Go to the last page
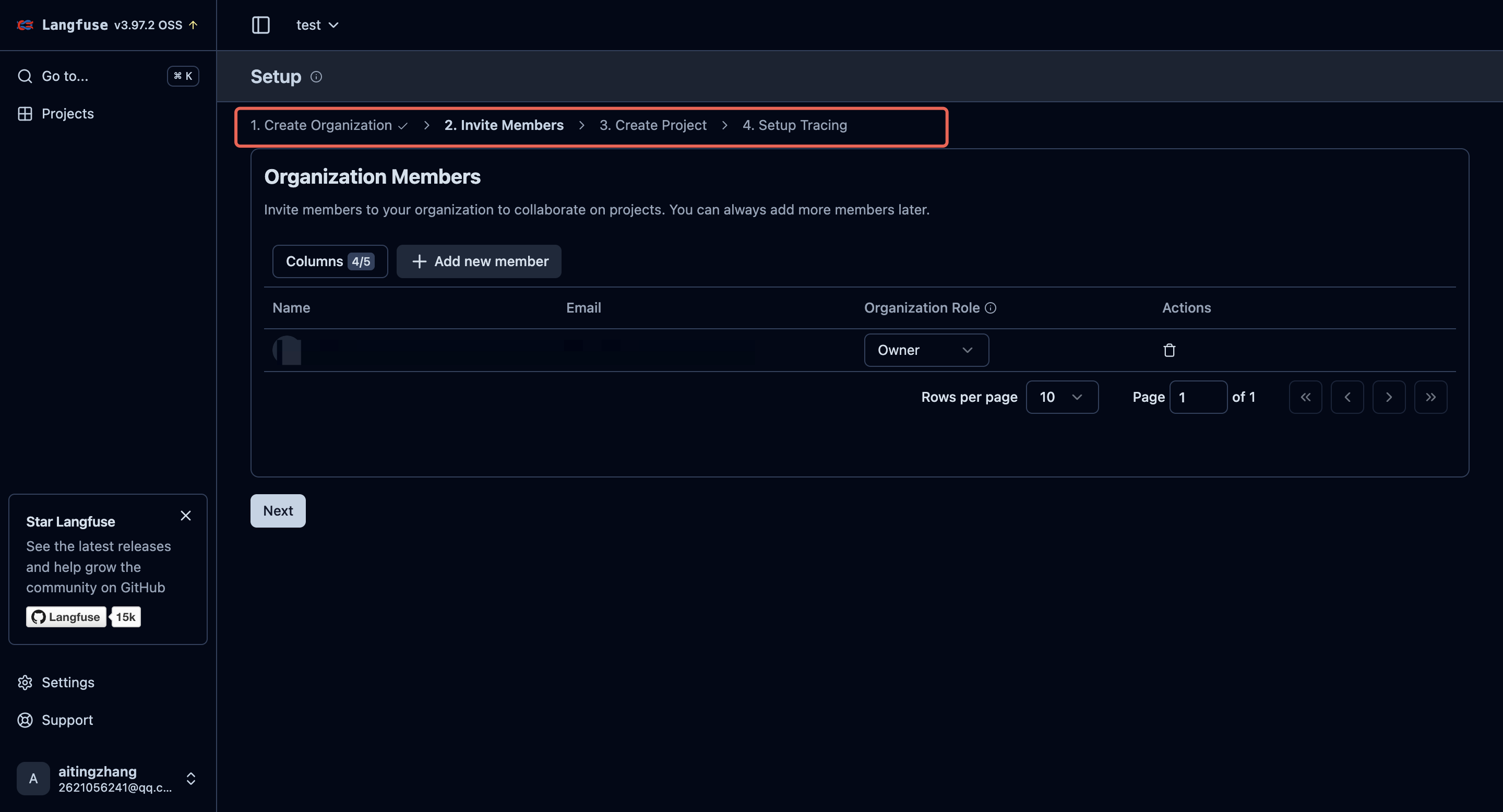 pos(1430,397)
